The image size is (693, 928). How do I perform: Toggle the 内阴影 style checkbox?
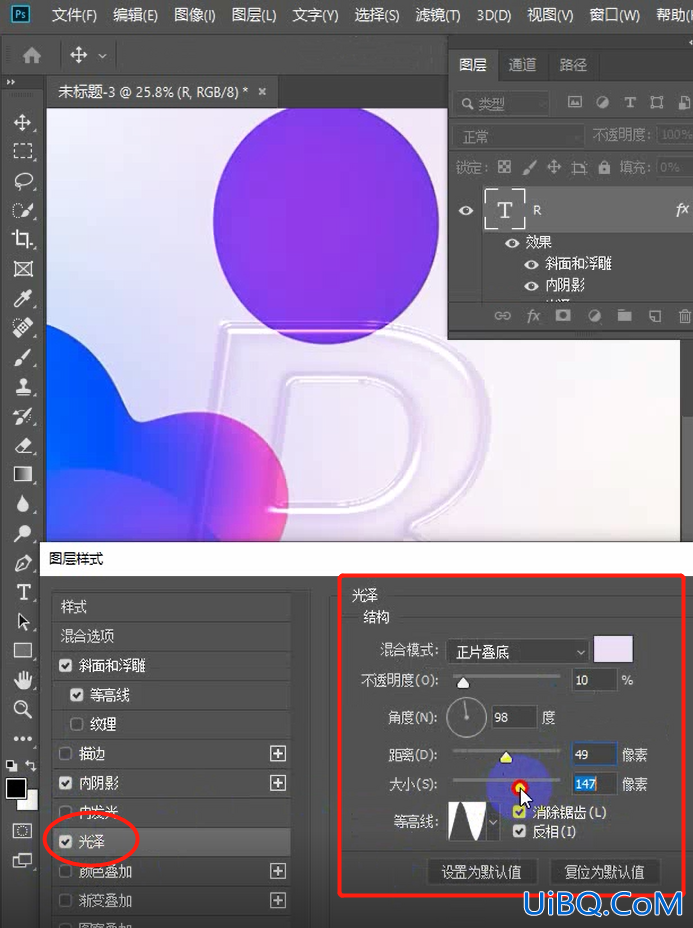(x=66, y=783)
